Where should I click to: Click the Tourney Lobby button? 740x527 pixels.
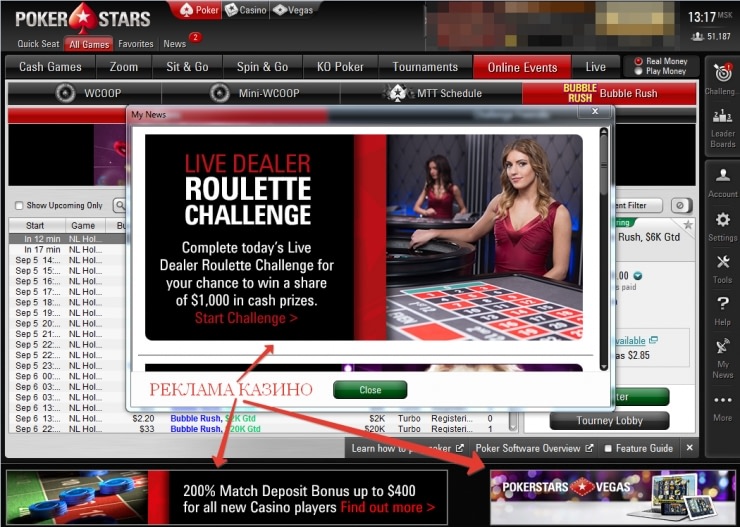(x=609, y=420)
